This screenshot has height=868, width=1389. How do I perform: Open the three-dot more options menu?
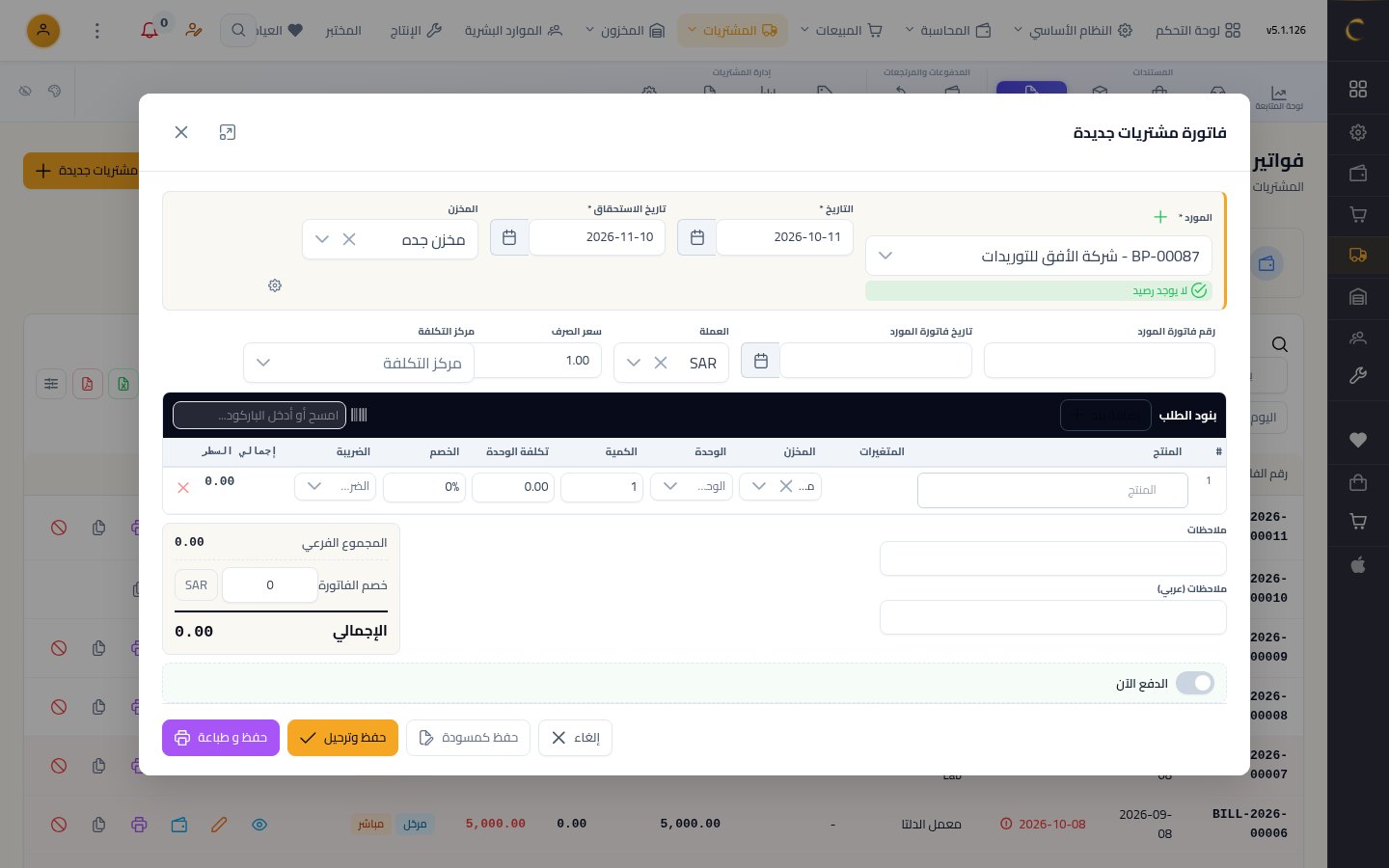[96, 31]
